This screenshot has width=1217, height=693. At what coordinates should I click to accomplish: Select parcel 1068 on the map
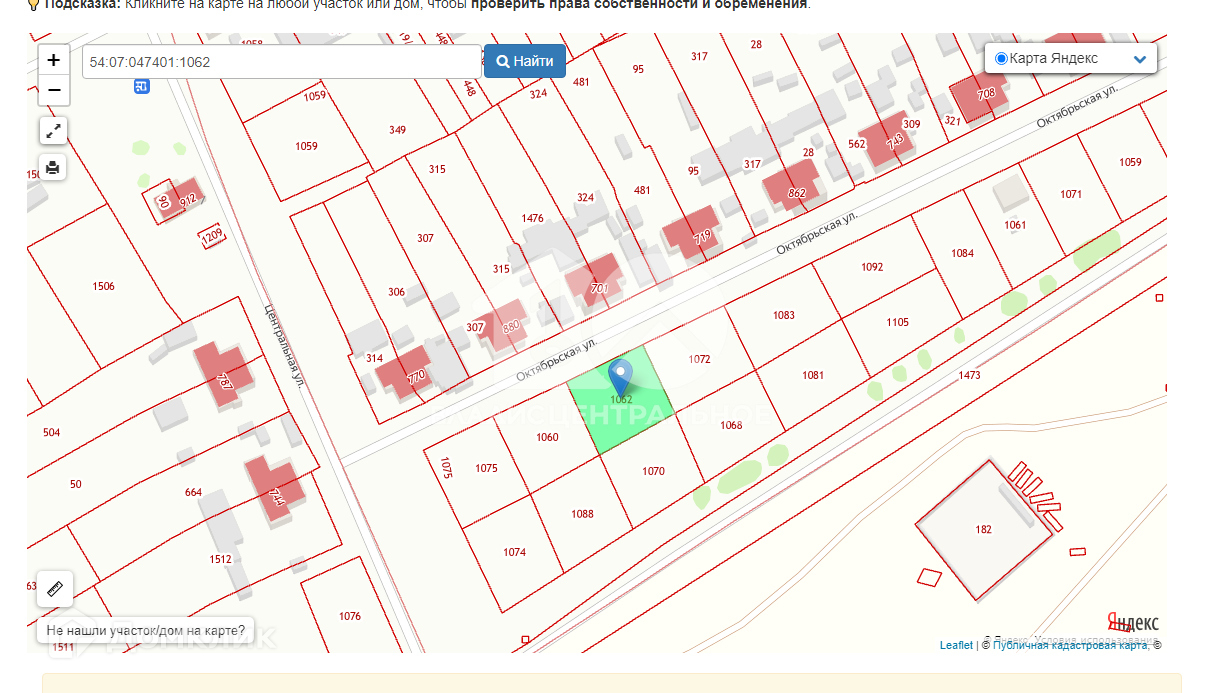point(731,425)
